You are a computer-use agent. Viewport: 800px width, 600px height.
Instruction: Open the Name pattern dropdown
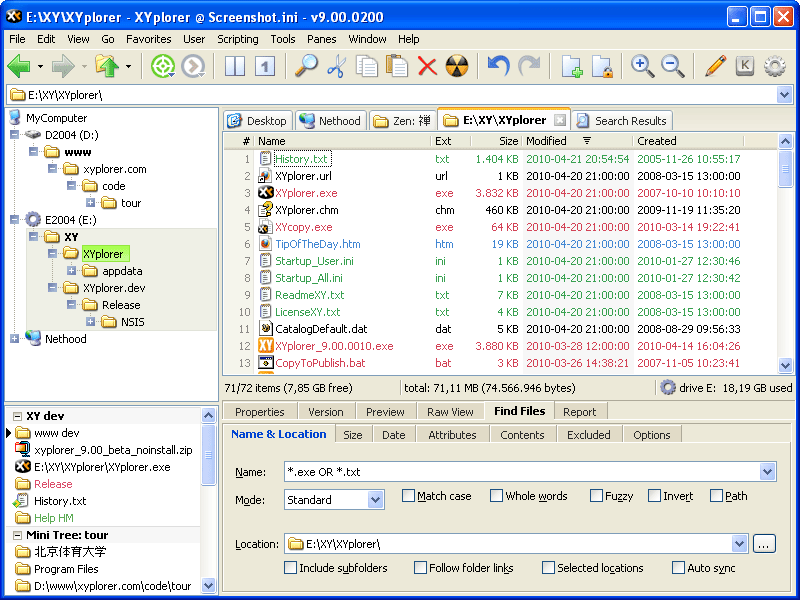(x=767, y=472)
